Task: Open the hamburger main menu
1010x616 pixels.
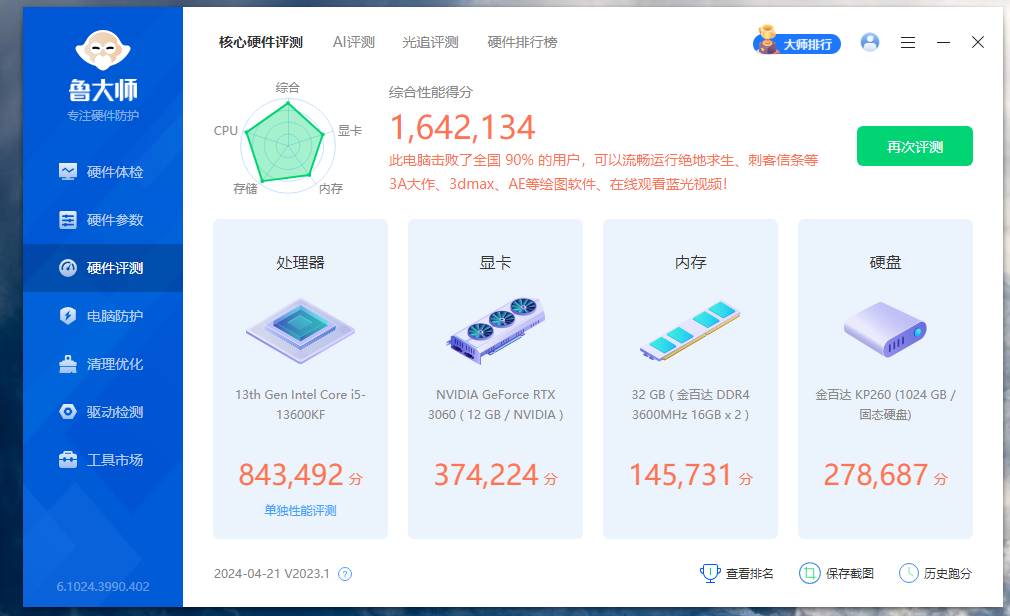Action: (x=908, y=43)
